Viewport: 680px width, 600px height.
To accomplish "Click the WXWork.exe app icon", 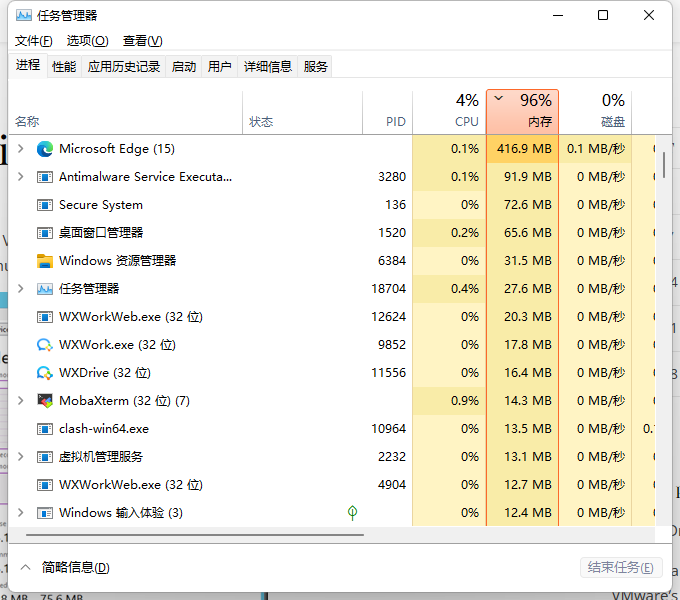I will pos(45,345).
